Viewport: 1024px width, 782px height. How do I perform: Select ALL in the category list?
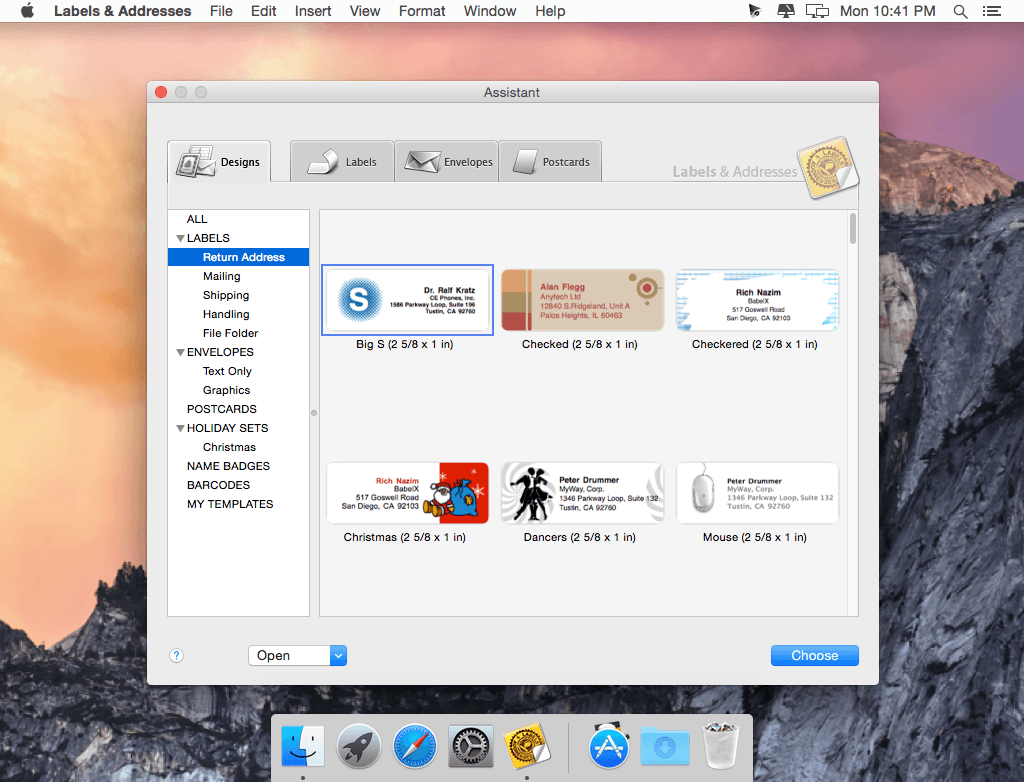[238, 220]
